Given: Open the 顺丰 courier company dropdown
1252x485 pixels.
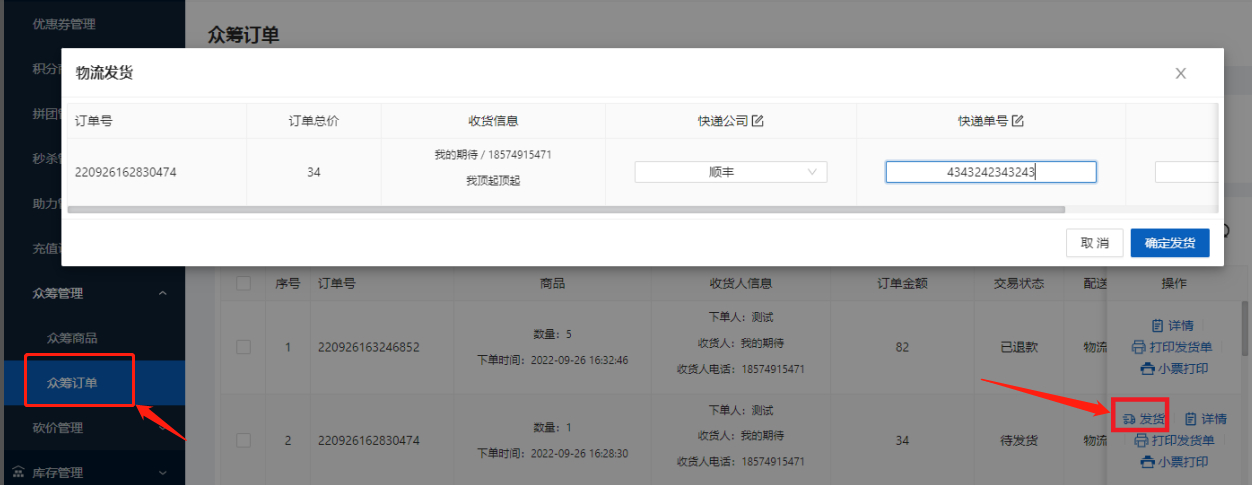Looking at the screenshot, I should (730, 172).
